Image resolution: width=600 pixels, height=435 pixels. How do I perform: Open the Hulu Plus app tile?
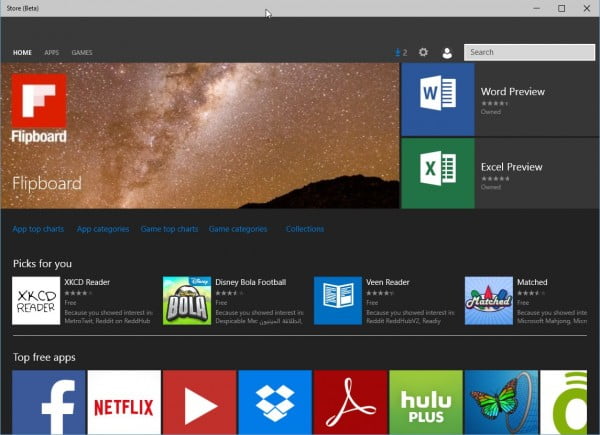click(x=426, y=402)
